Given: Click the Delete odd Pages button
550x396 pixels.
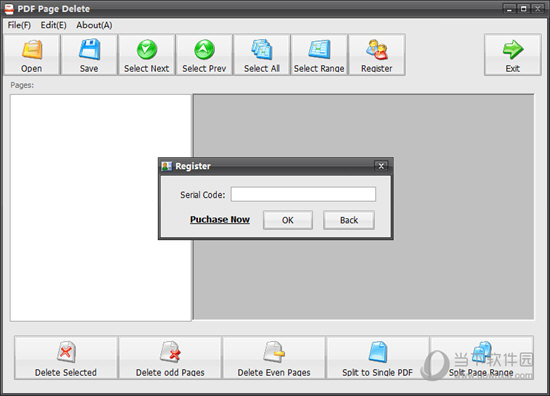Looking at the screenshot, I should pyautogui.click(x=170, y=358).
